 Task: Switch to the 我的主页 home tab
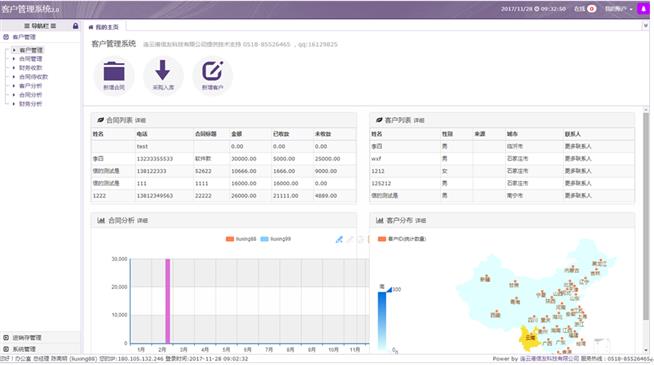(103, 27)
